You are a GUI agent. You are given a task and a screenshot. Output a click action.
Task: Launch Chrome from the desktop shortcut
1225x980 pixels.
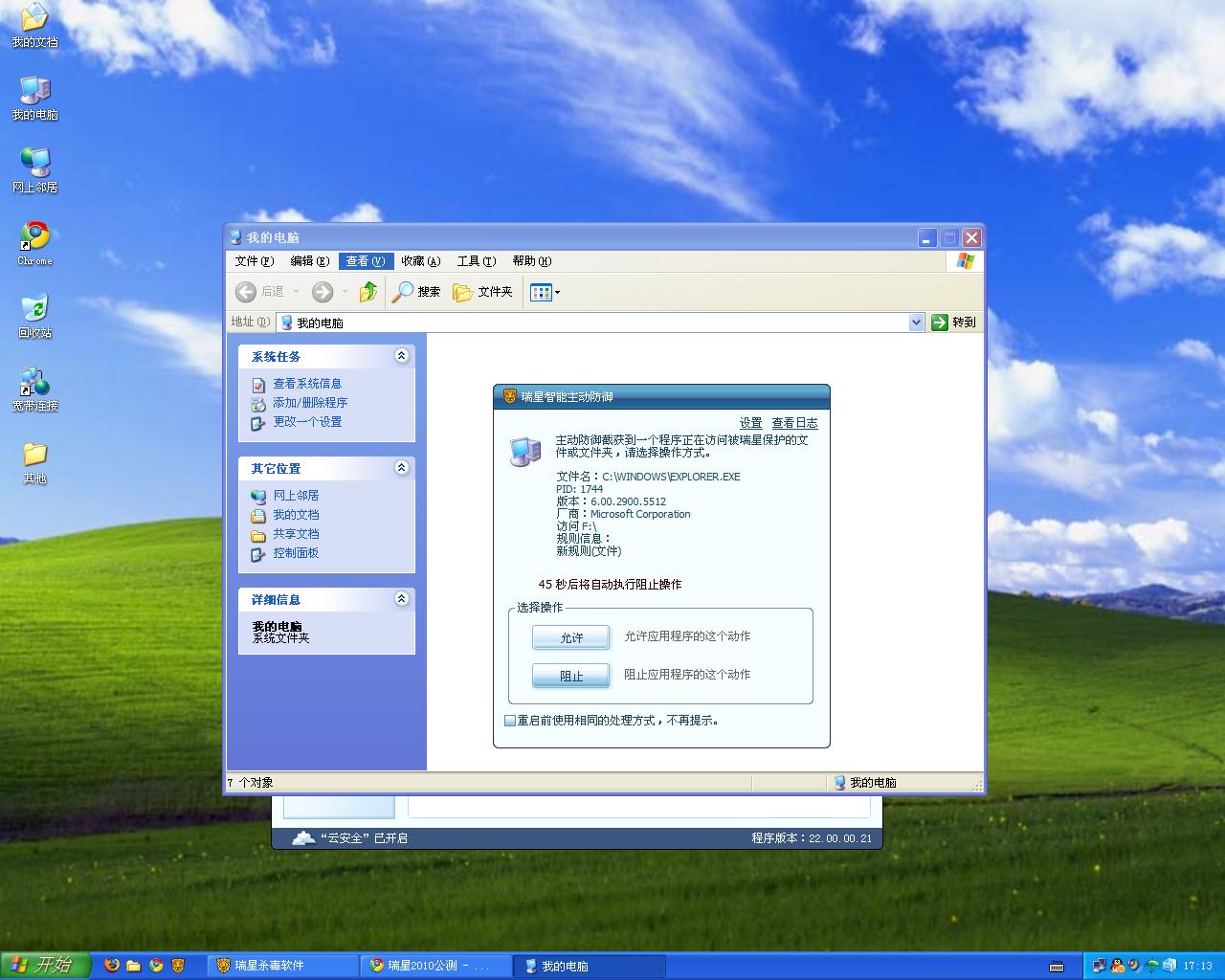(34, 244)
